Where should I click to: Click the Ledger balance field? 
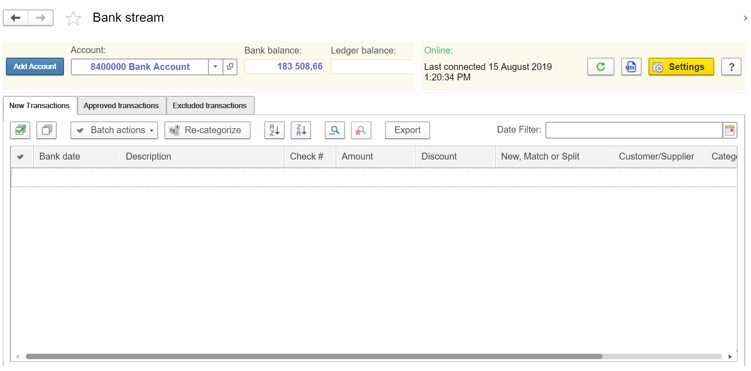371,67
